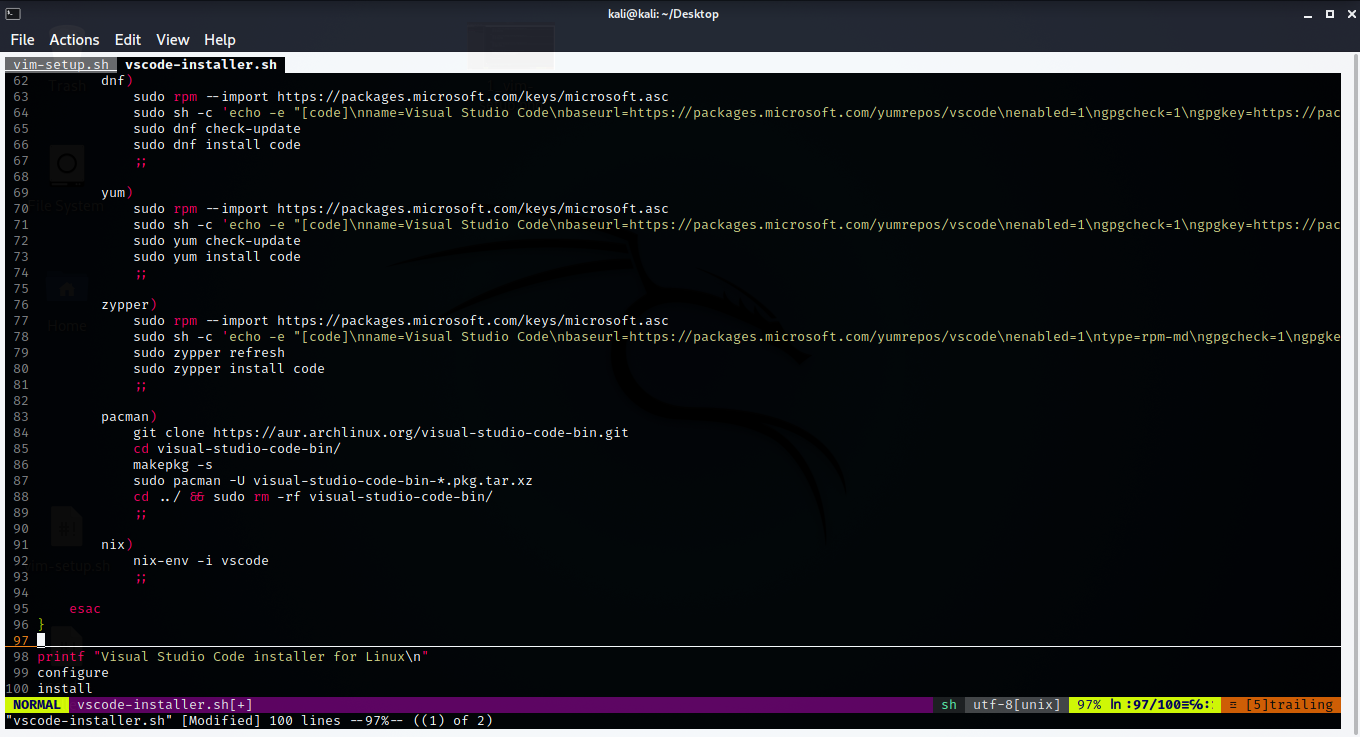Place cursor on 'sudo dnf install code'
Screen dimensions: 1360x737
click(217, 145)
